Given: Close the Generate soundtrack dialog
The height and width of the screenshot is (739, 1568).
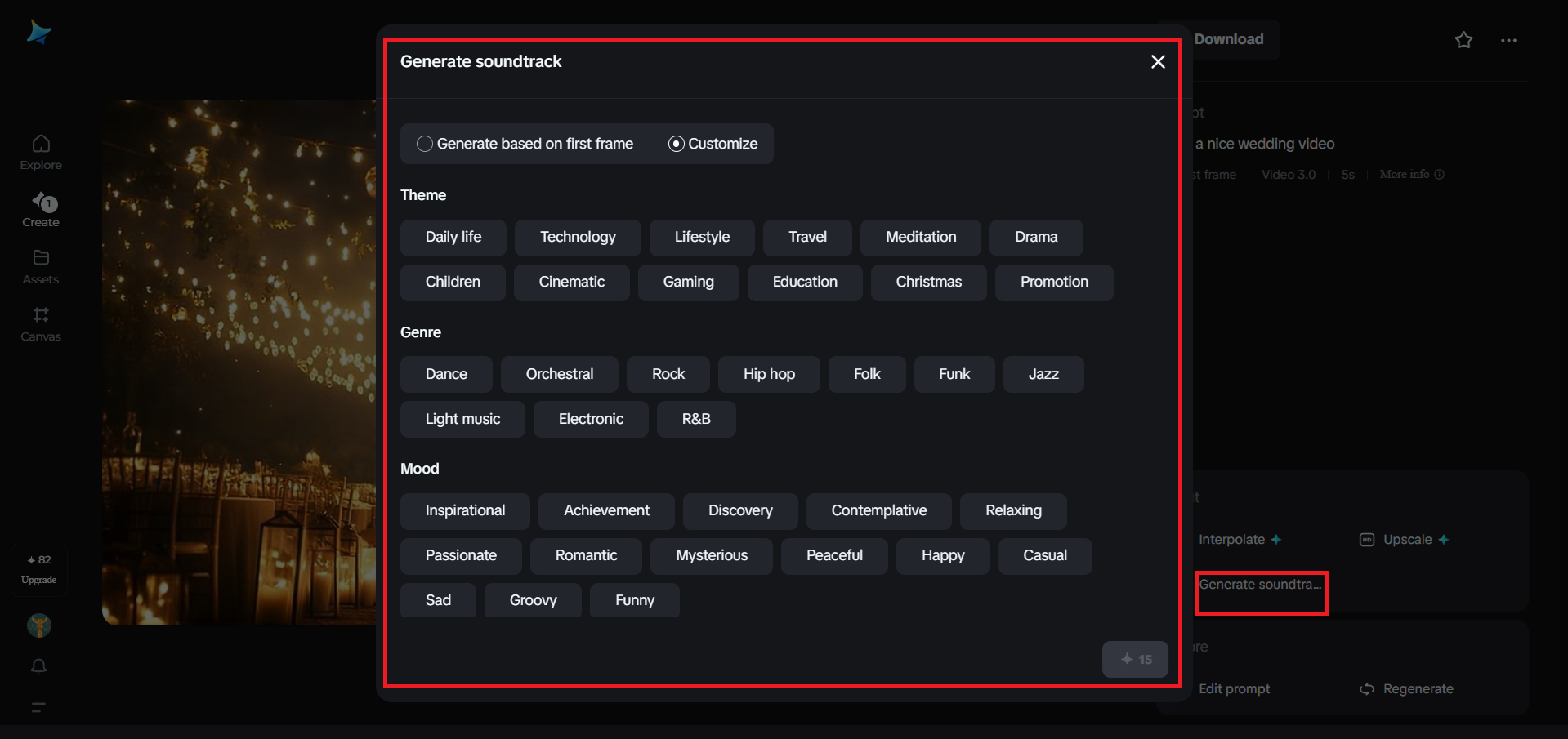Looking at the screenshot, I should click(x=1158, y=62).
